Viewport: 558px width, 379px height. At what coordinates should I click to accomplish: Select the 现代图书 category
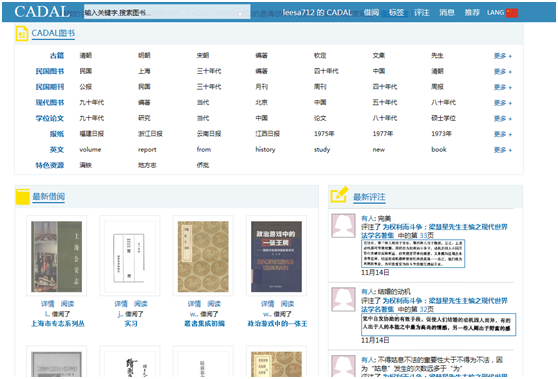tap(49, 102)
